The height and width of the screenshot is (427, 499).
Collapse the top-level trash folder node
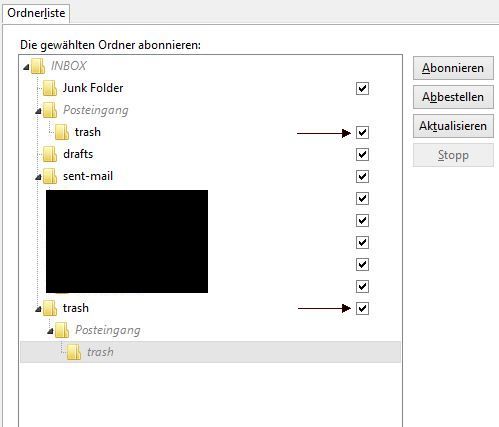(38, 310)
